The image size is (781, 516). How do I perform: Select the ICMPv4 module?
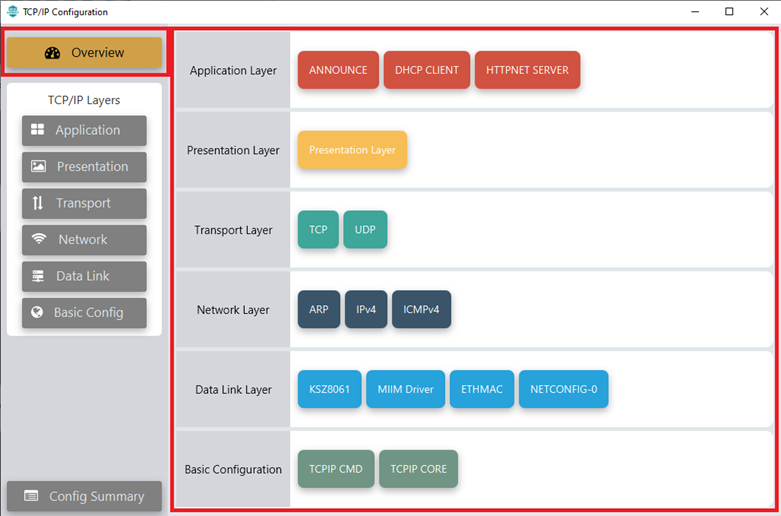[421, 309]
